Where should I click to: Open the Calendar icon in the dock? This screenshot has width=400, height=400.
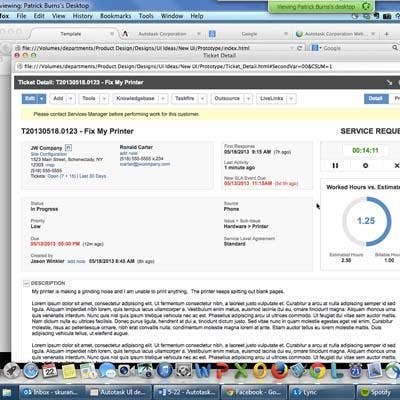click(50, 371)
